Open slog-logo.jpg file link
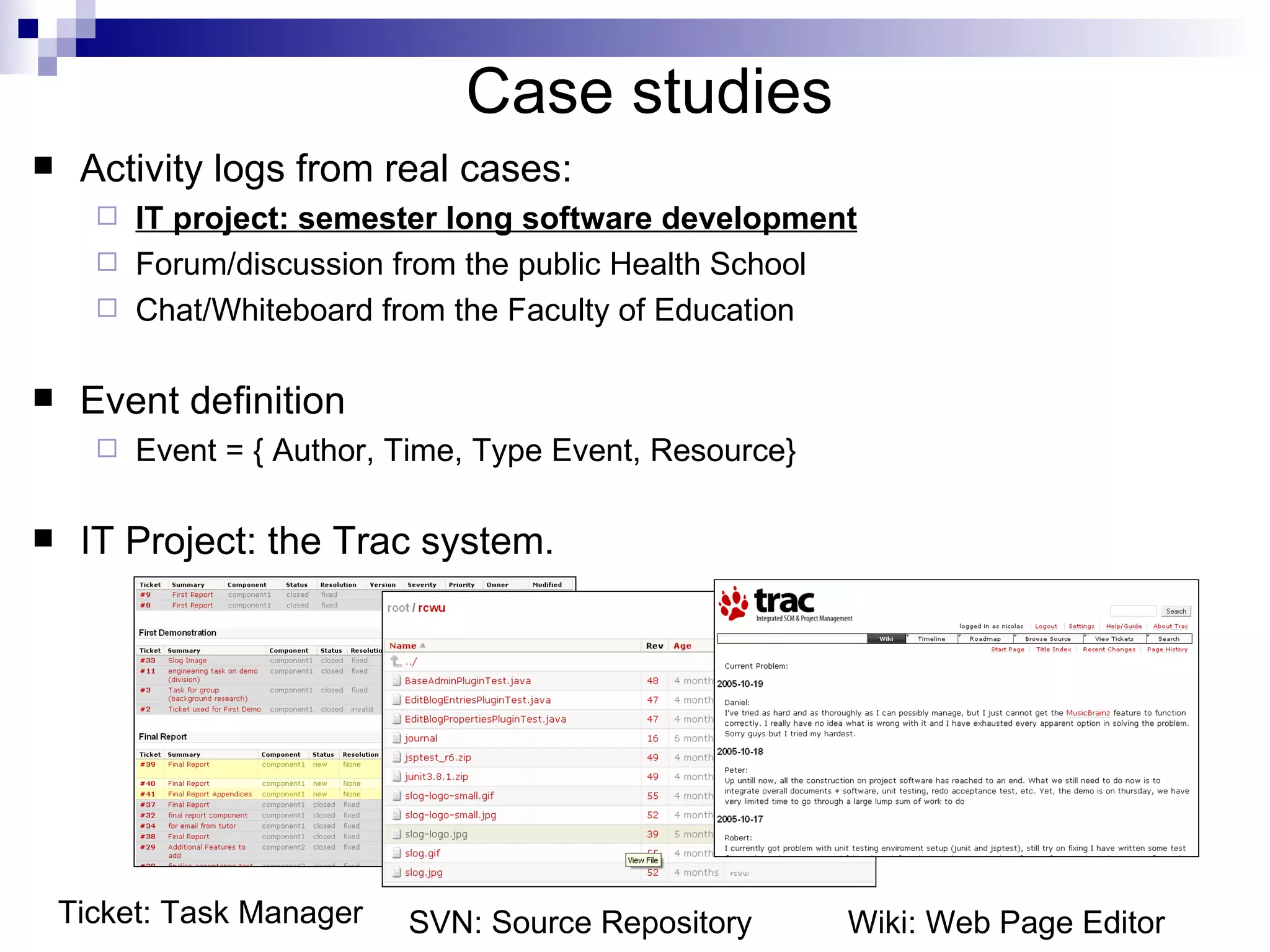1270x952 pixels. click(436, 834)
